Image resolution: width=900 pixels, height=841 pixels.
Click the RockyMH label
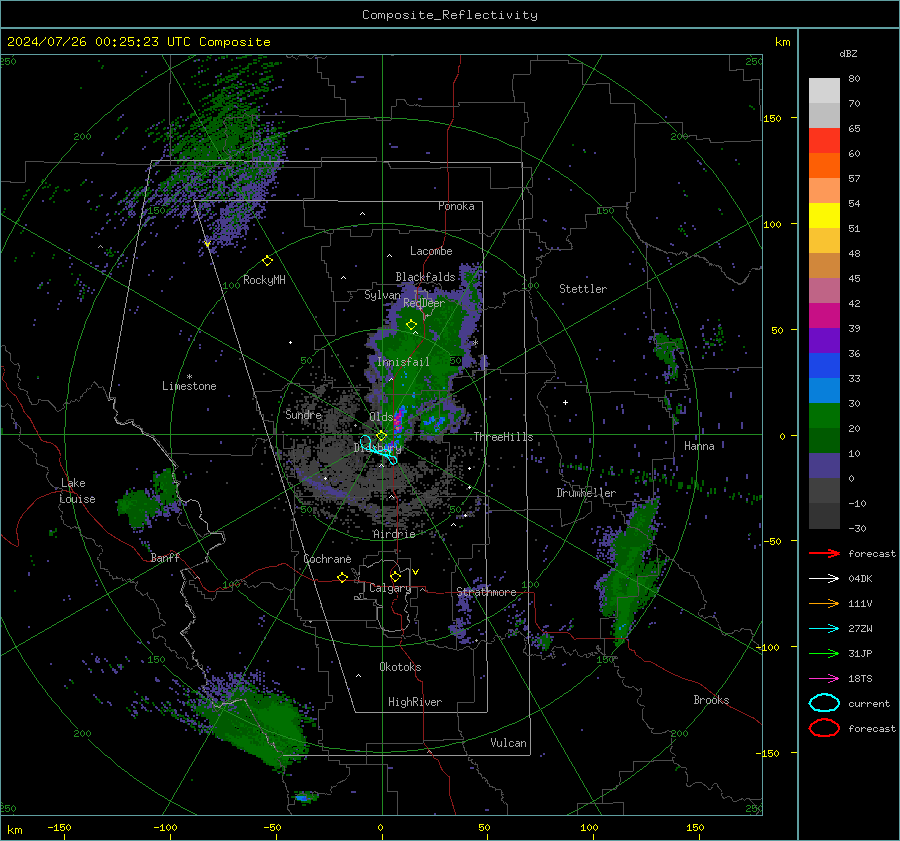click(x=264, y=280)
